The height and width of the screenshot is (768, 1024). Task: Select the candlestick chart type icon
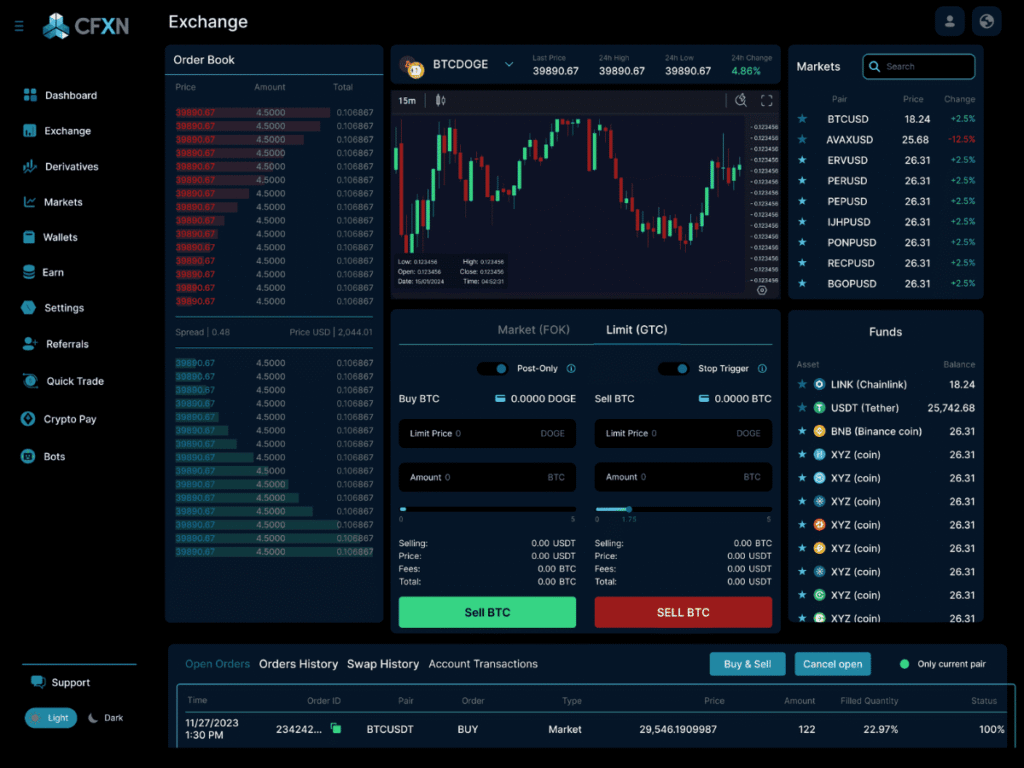coord(438,101)
